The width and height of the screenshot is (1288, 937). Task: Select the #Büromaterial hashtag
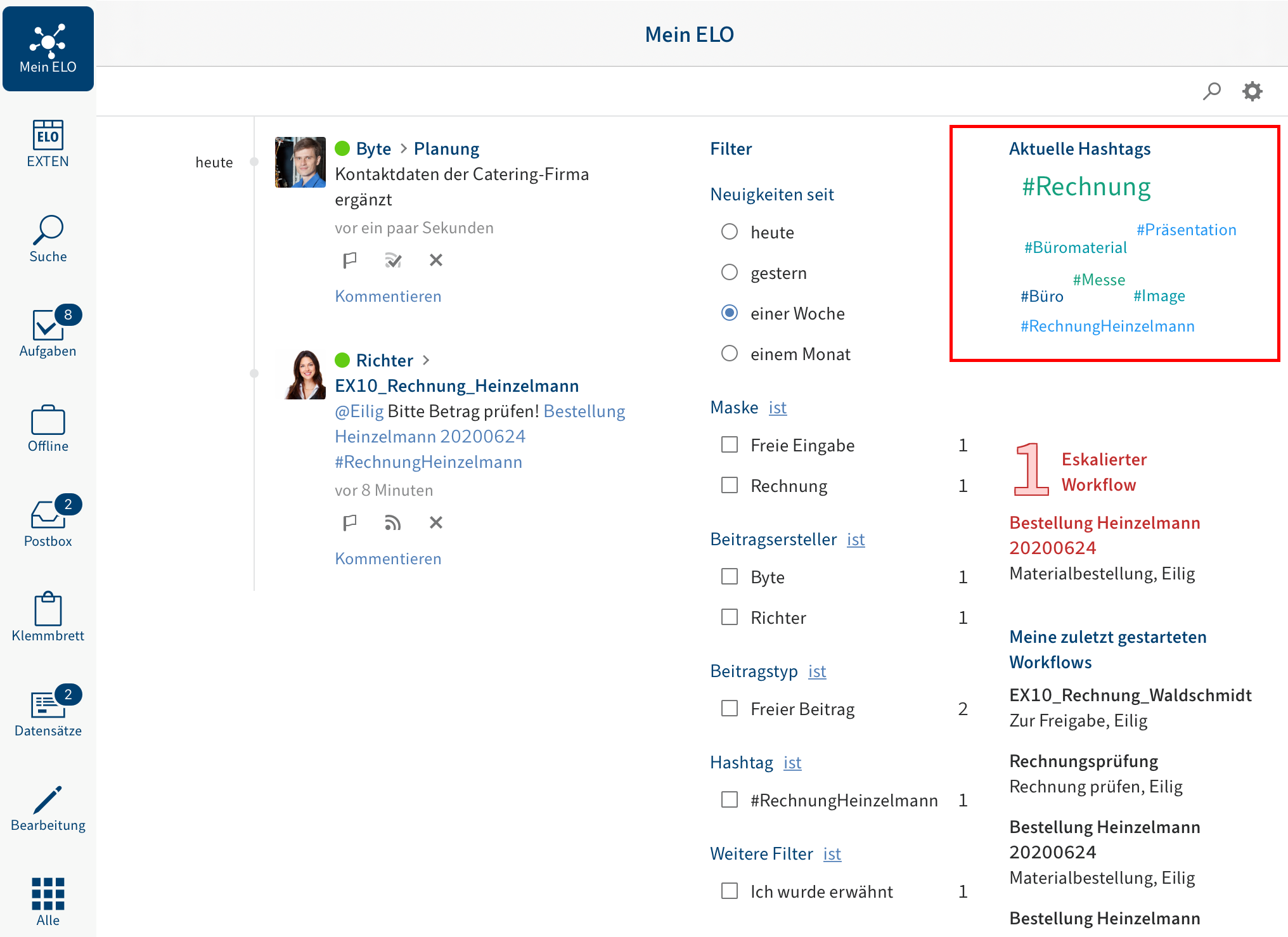point(1076,247)
